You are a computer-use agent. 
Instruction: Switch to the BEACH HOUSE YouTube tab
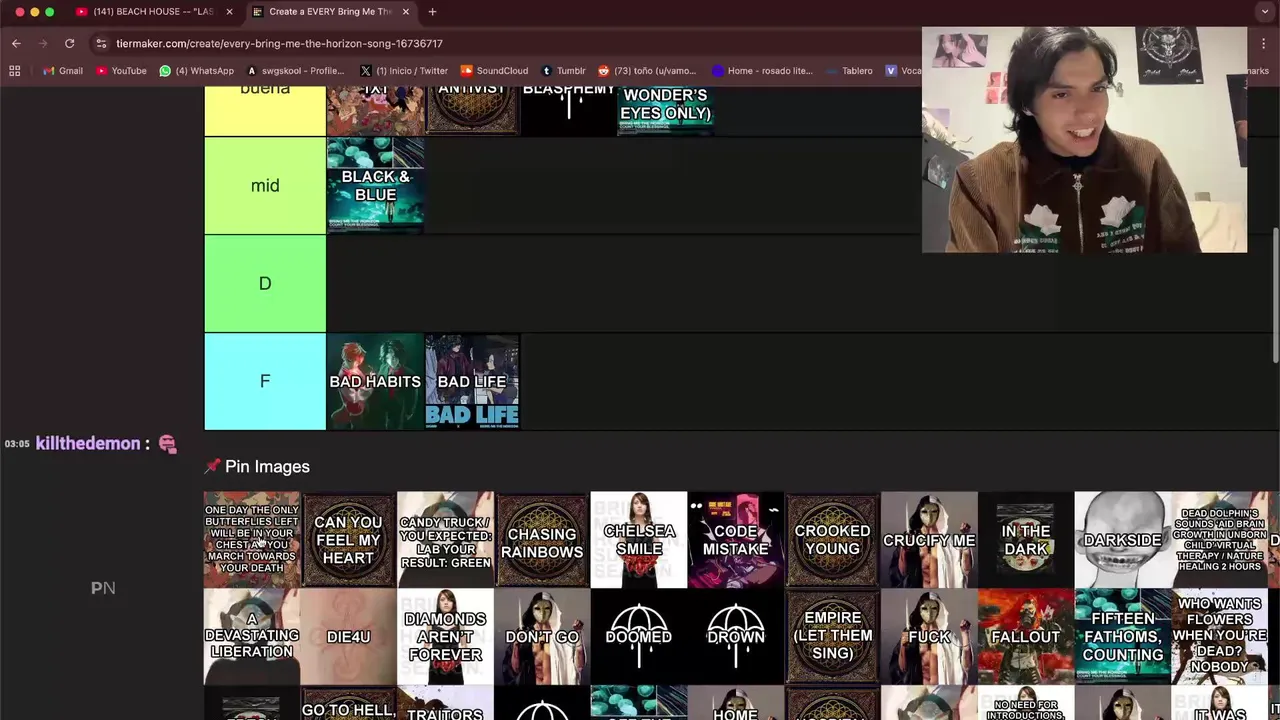153,12
